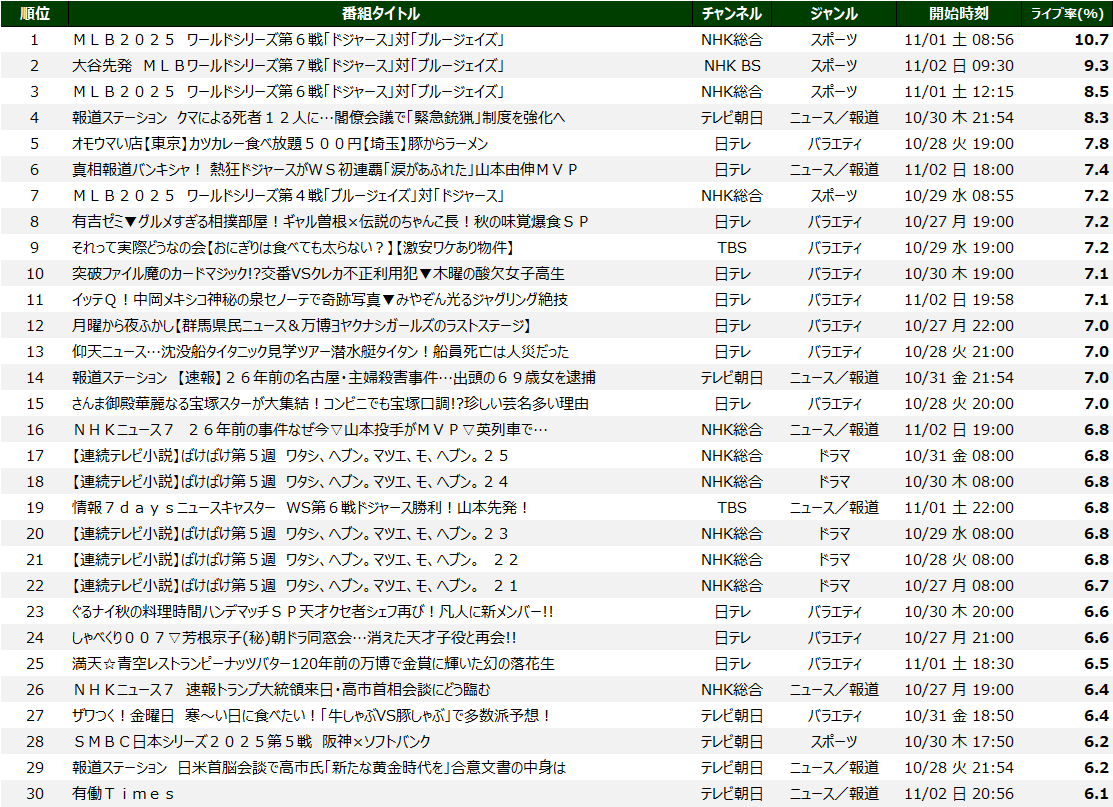Select the イッテQ program title
This screenshot has width=1113, height=807.
[x=320, y=300]
